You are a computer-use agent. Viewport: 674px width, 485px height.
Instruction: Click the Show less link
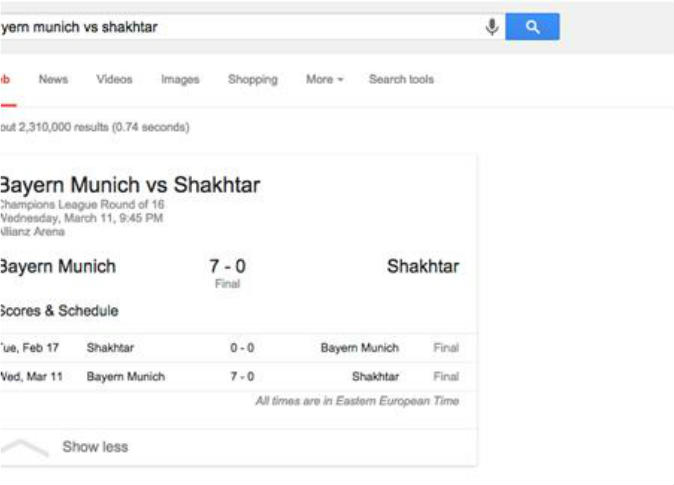pos(95,447)
